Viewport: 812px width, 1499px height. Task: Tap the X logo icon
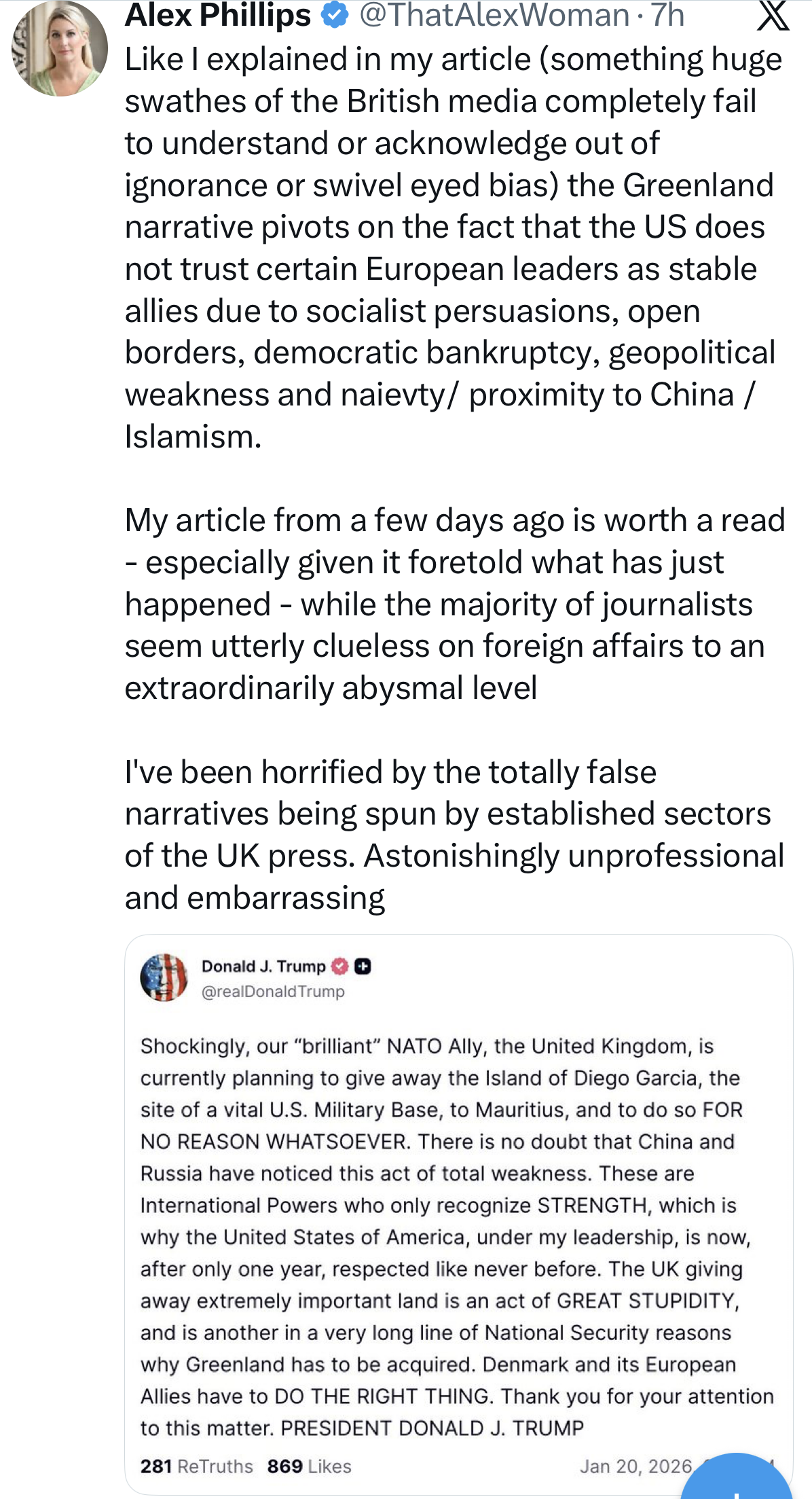(x=773, y=16)
